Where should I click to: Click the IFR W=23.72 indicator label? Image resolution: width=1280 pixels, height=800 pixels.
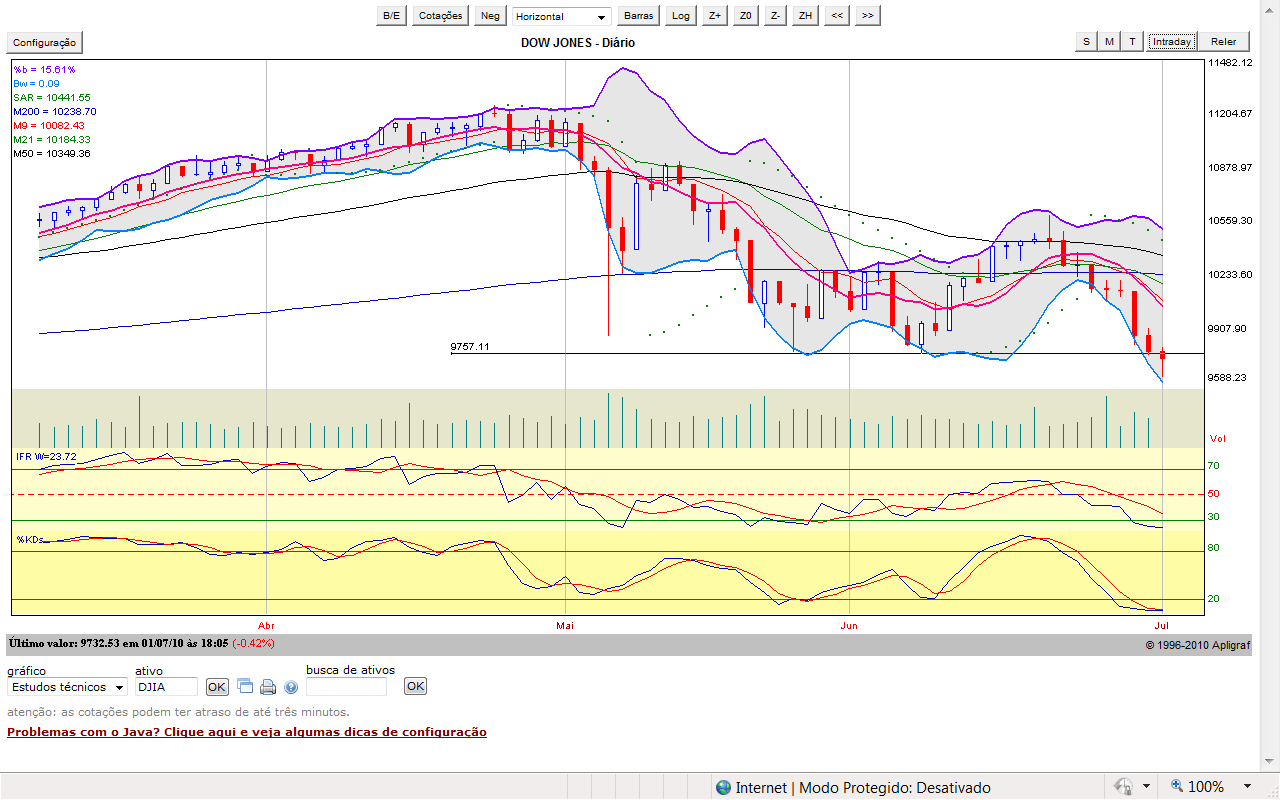[x=46, y=456]
